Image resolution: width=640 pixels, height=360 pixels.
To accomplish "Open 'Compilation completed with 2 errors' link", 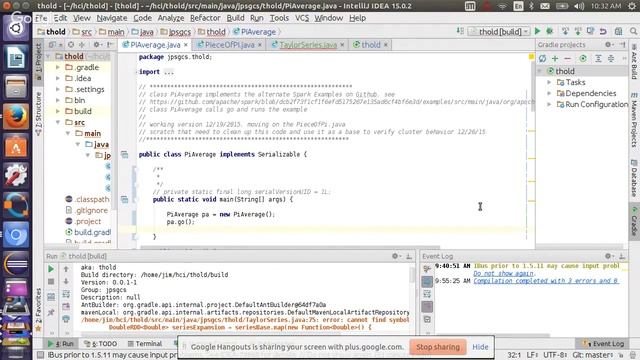I will [x=546, y=281].
